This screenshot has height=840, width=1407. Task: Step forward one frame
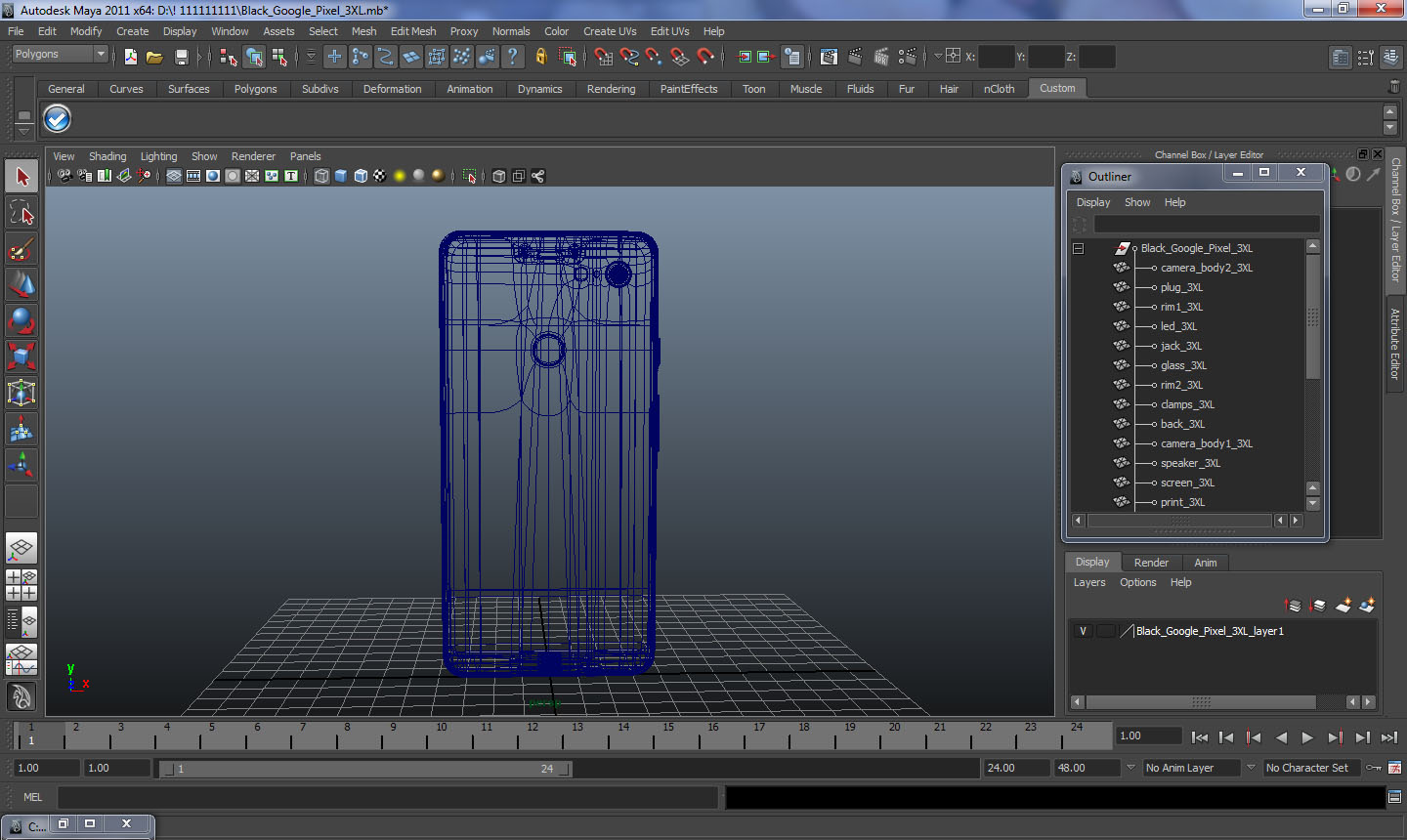coord(1362,737)
